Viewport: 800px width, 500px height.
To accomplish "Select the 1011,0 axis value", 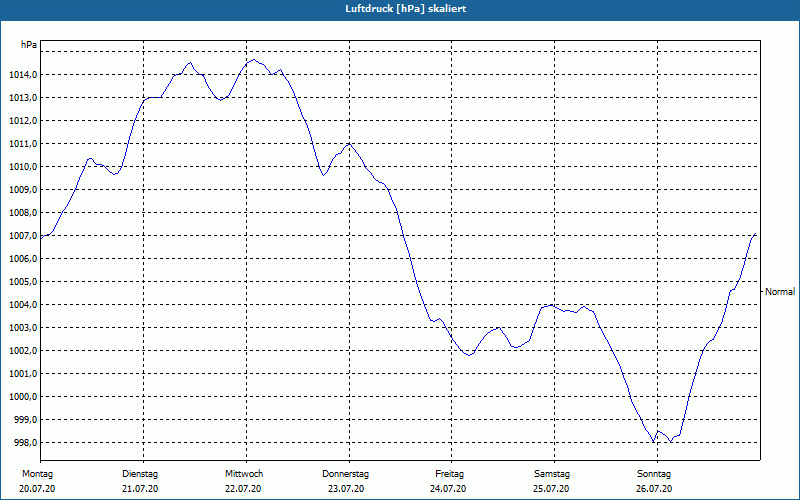I will tap(23, 144).
